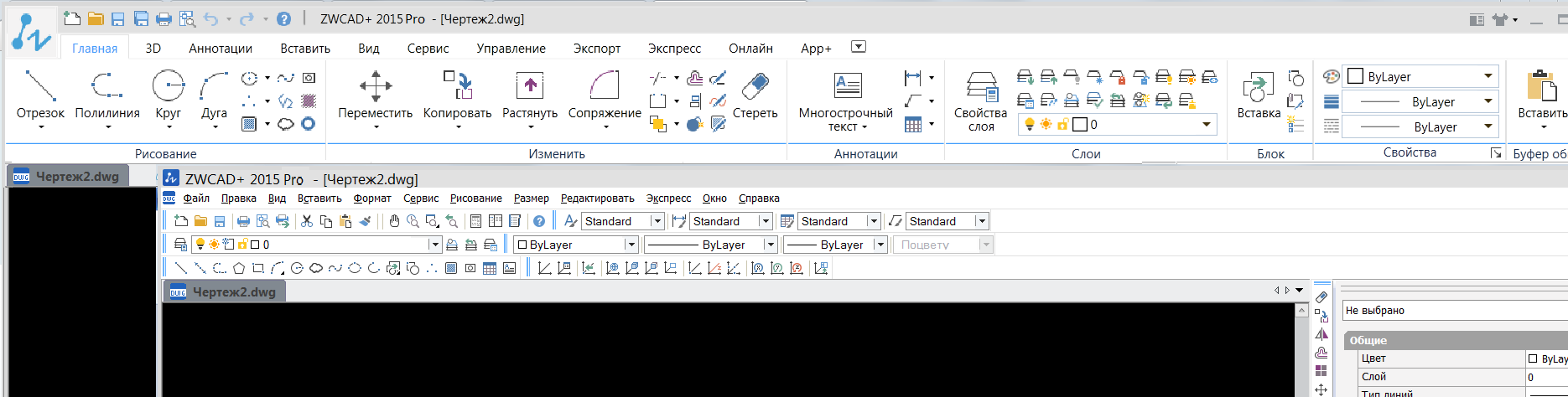Screen dimensions: 1568x397
Task: Click the explode icon in Изменить panel
Action: tap(694, 124)
